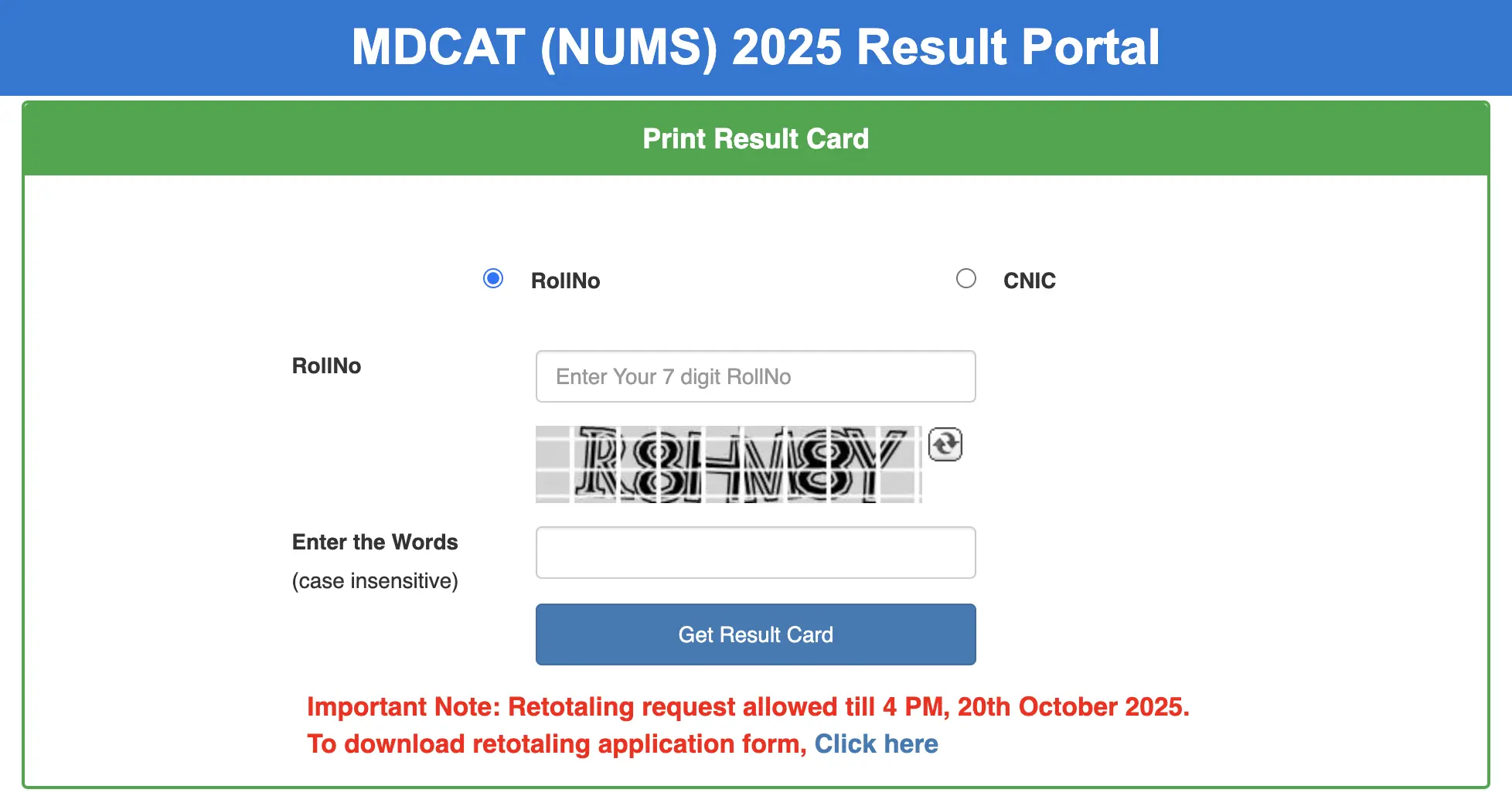Click the CNIC label text

pyautogui.click(x=1029, y=280)
